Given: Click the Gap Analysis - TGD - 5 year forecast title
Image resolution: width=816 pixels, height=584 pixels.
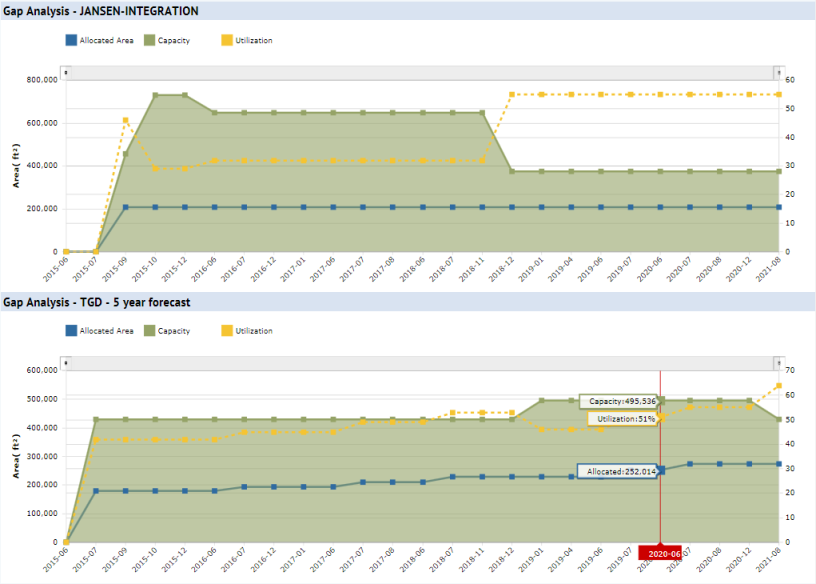Looking at the screenshot, I should pyautogui.click(x=97, y=302).
